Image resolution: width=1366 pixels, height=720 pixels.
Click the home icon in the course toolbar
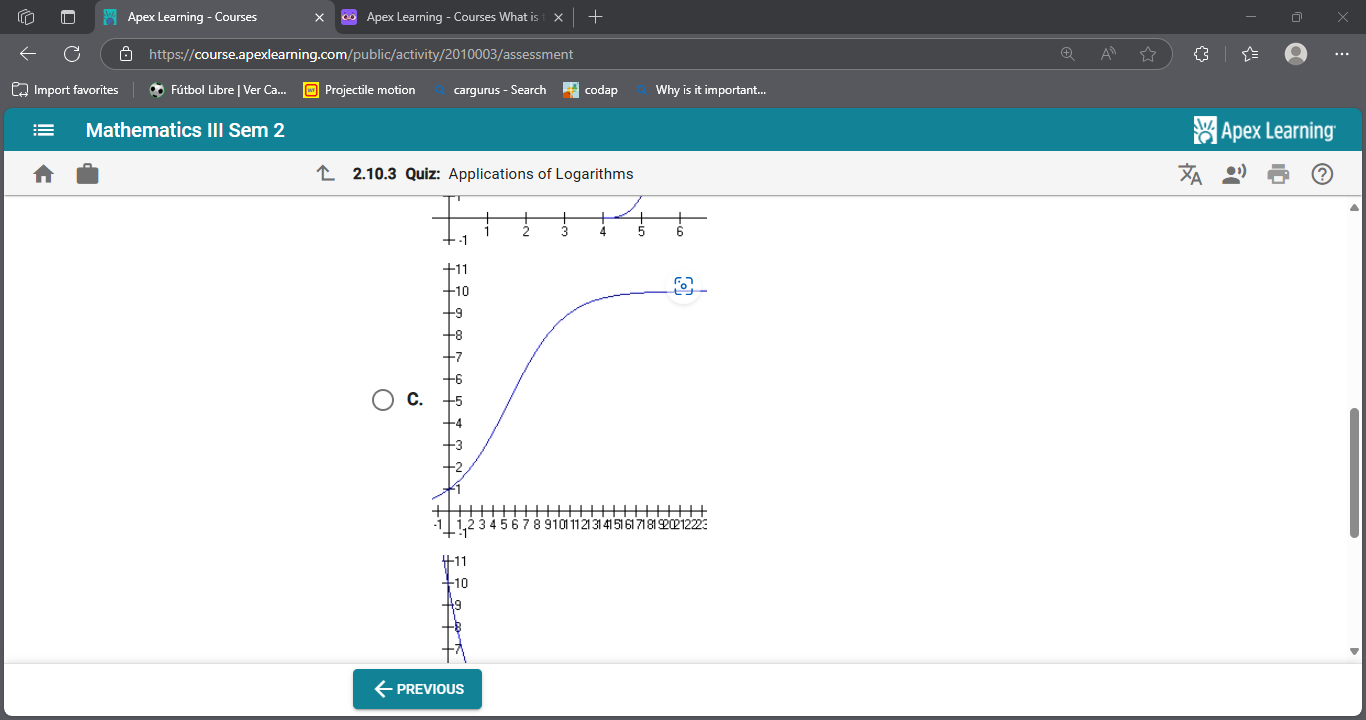43,173
